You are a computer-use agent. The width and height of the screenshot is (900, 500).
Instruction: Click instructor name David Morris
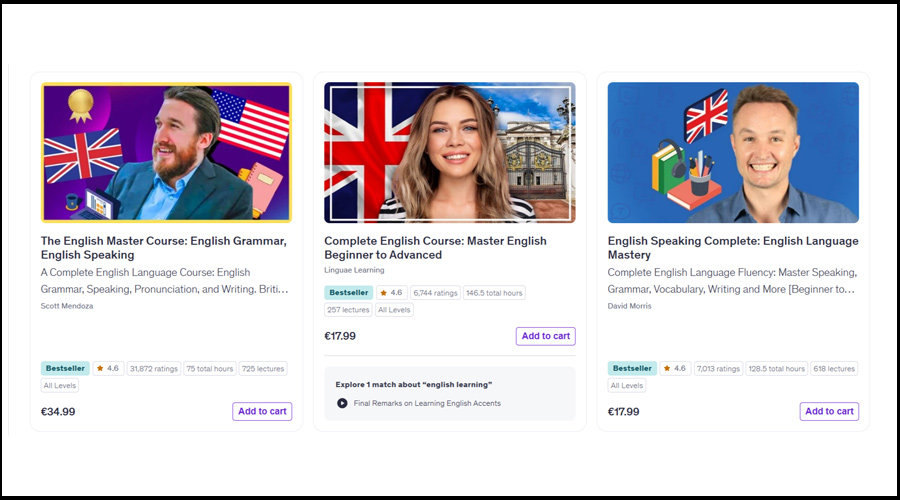tap(629, 306)
